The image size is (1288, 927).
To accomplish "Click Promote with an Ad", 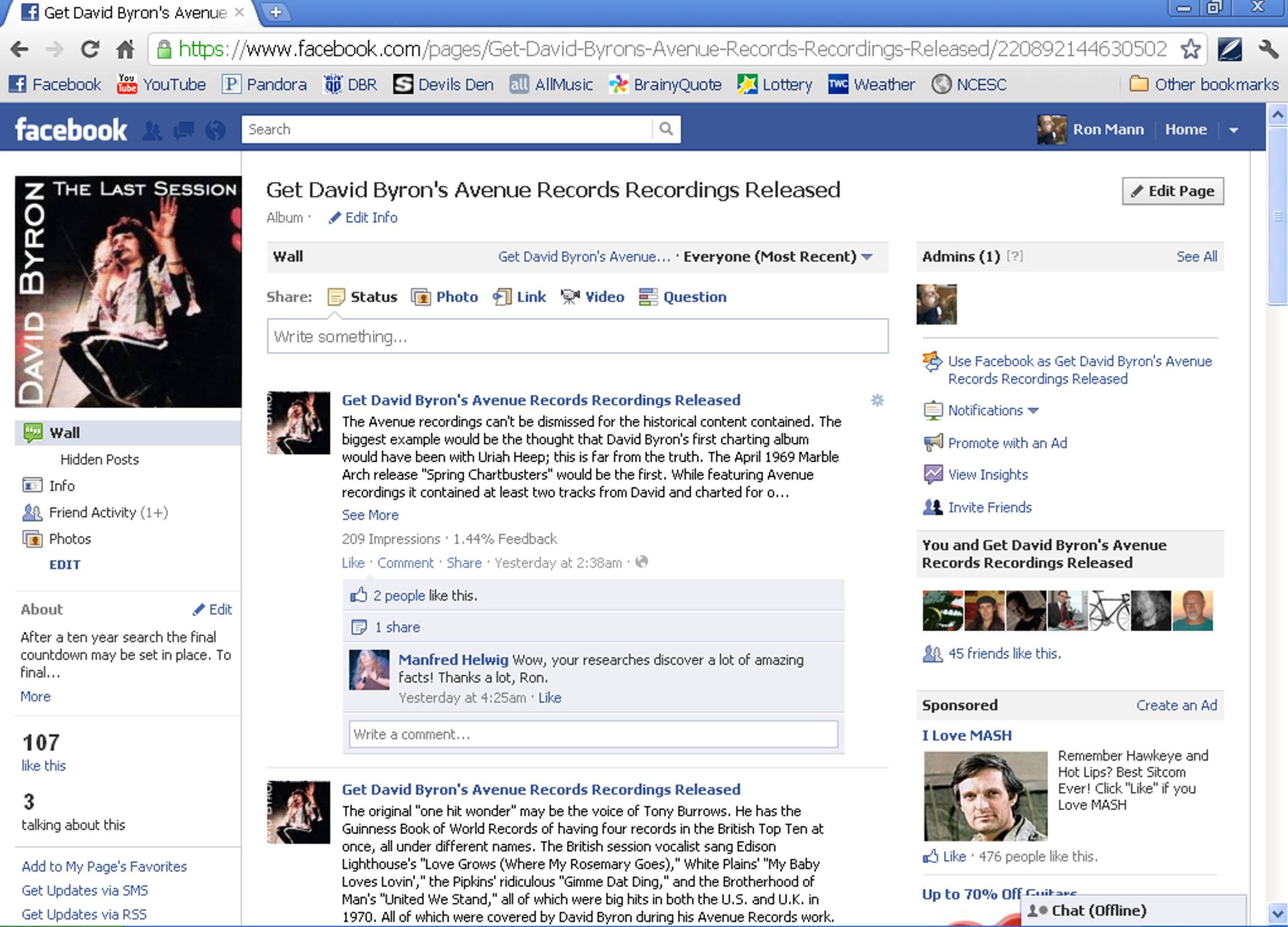I will [x=1007, y=443].
